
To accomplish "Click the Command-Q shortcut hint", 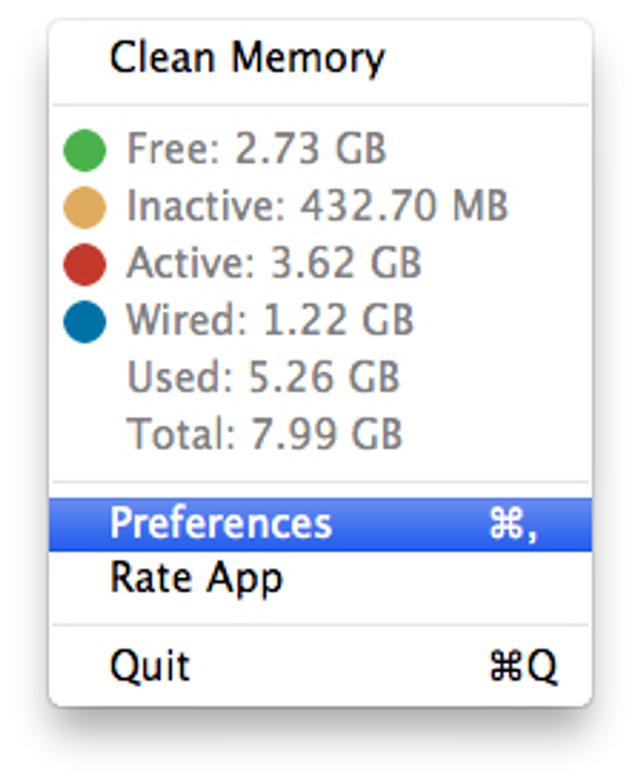I will coord(522,667).
